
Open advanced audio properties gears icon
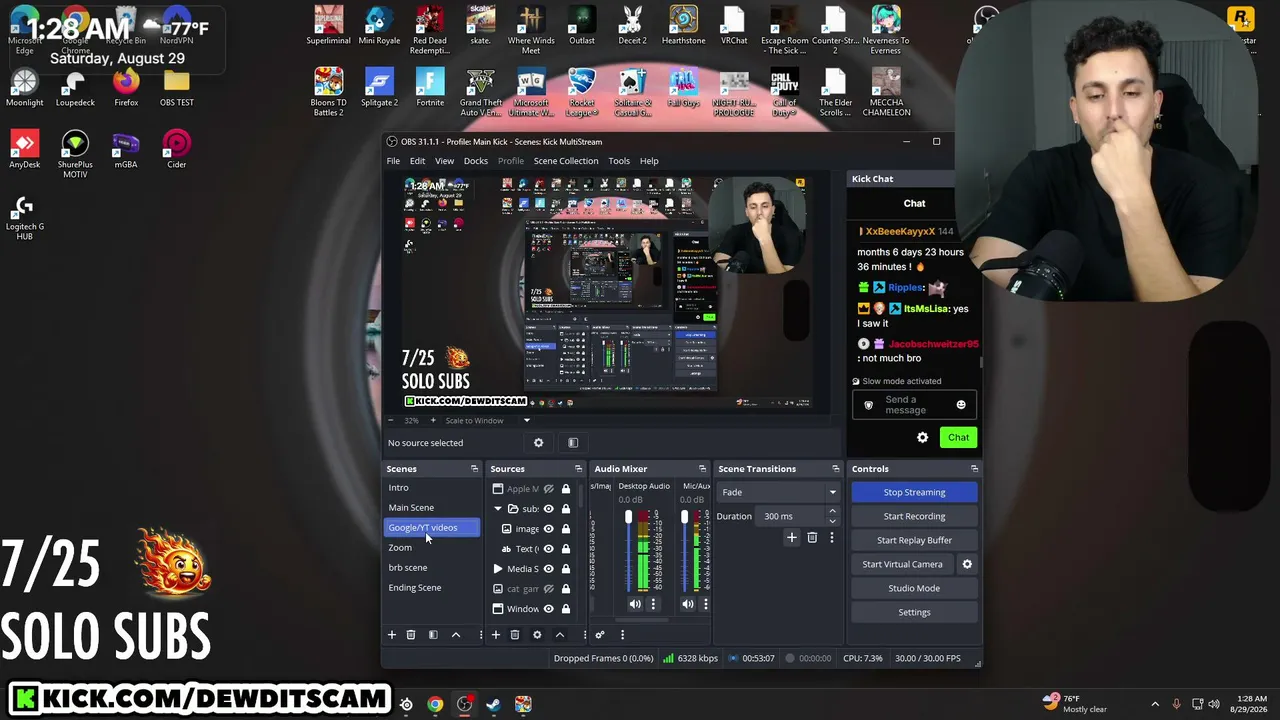[600, 635]
